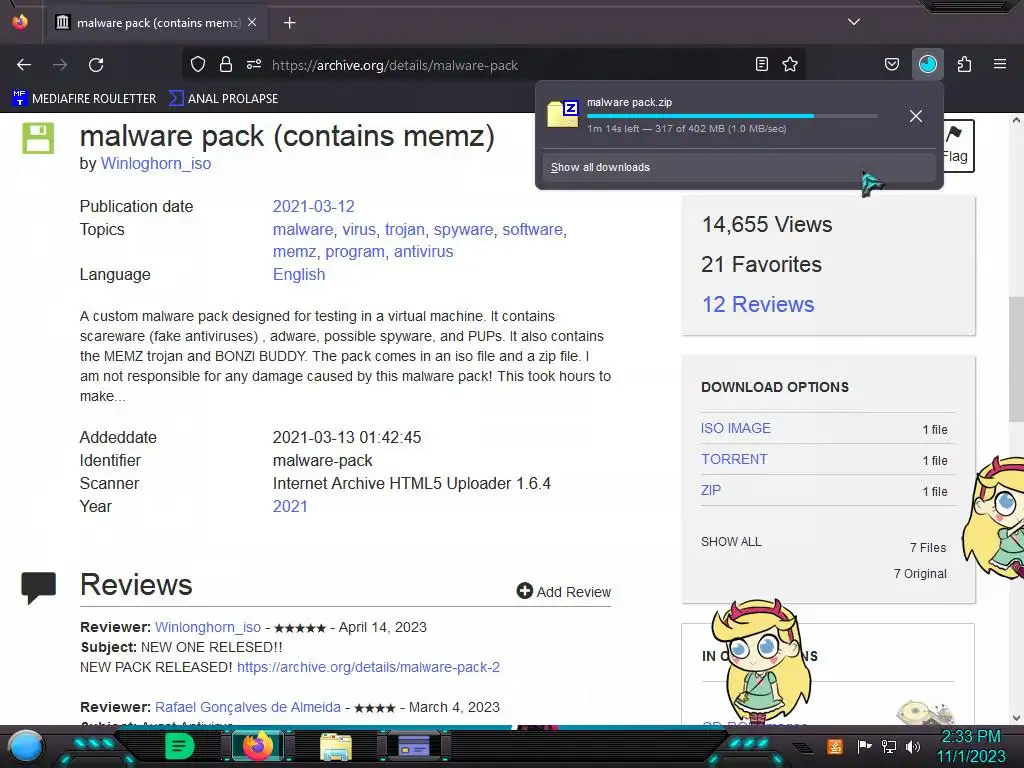Image resolution: width=1024 pixels, height=768 pixels.
Task: Click Add Review plus button
Action: tap(564, 592)
